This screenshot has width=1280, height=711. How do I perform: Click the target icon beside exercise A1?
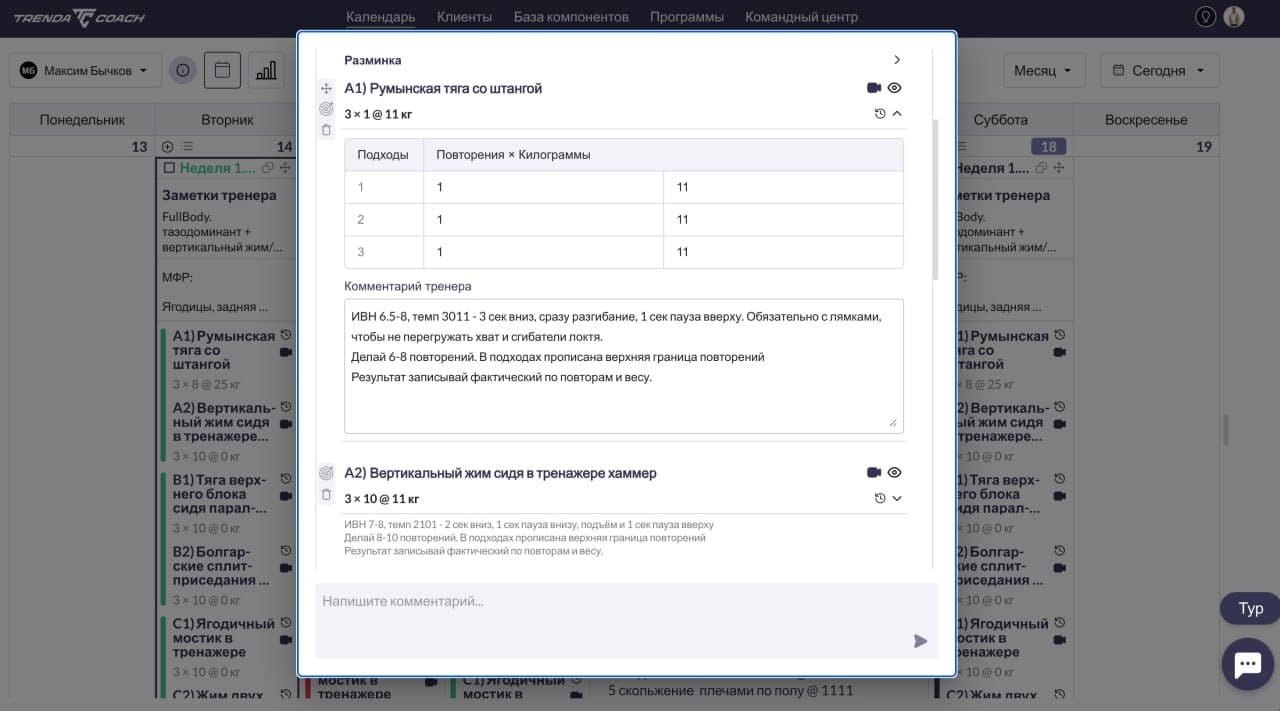(x=326, y=109)
